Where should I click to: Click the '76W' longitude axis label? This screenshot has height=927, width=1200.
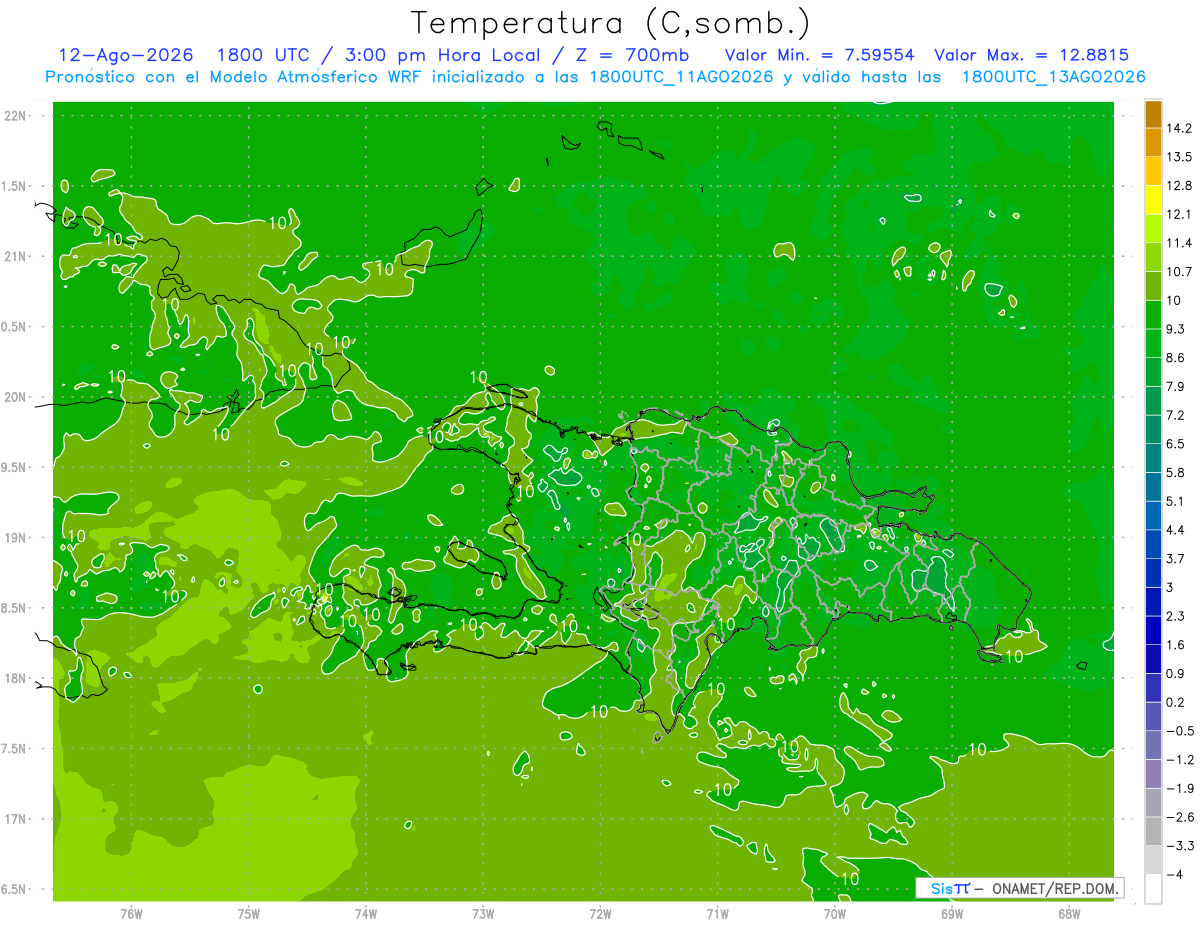131,914
